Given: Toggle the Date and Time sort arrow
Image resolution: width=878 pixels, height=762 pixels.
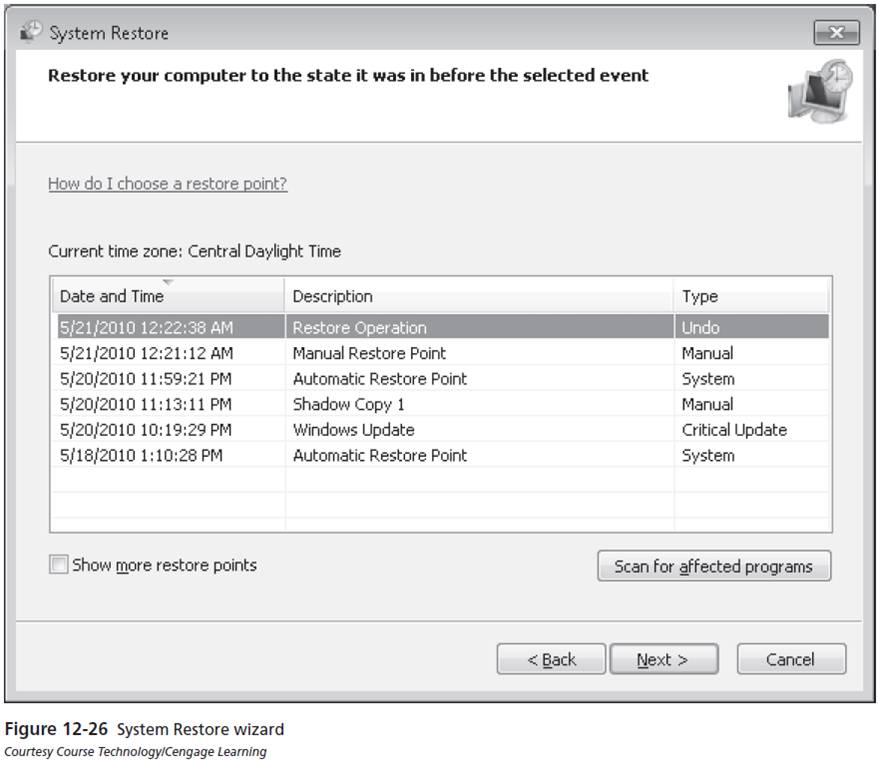Looking at the screenshot, I should (x=168, y=282).
